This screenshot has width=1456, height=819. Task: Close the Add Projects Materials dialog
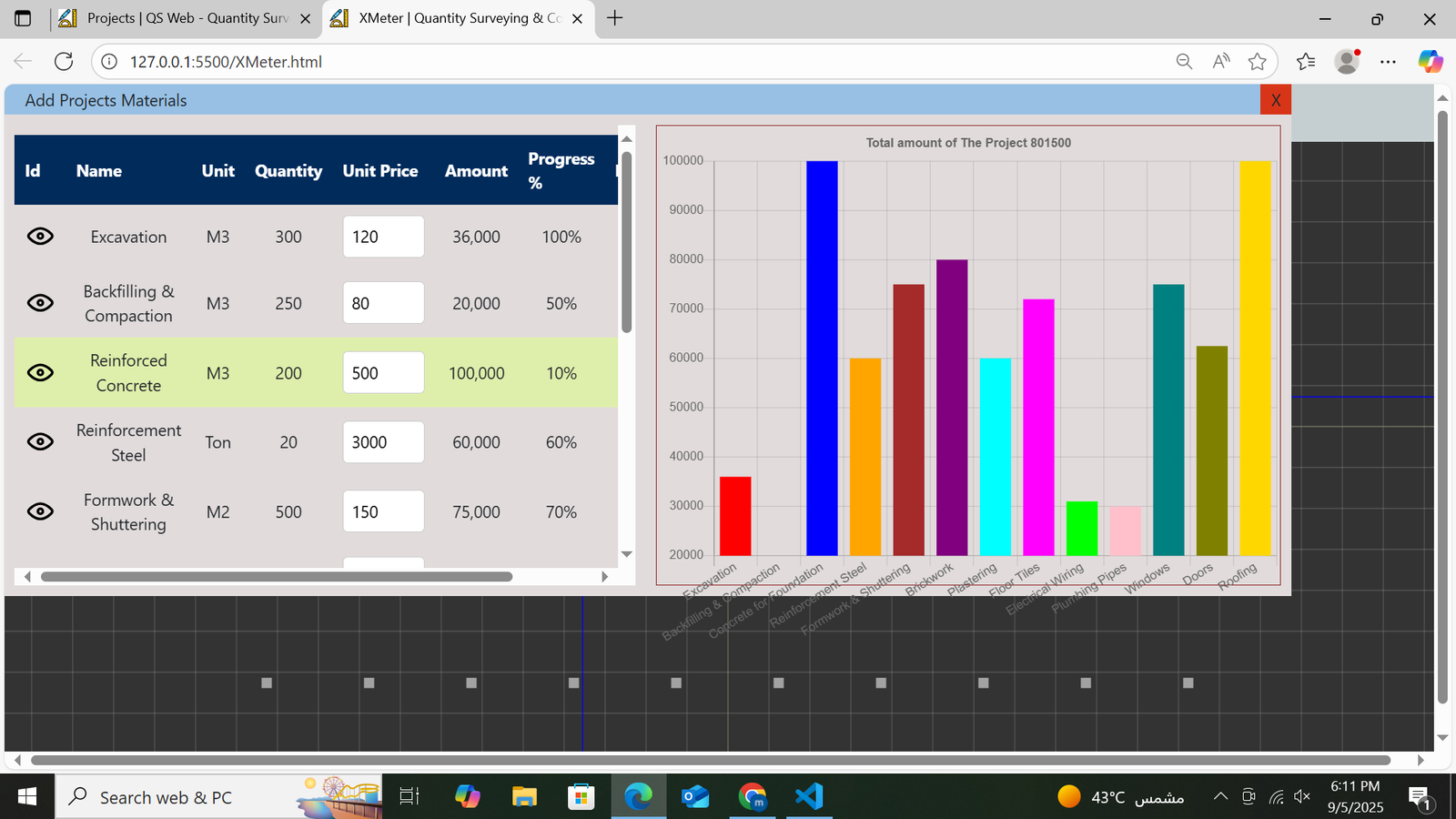click(1275, 100)
